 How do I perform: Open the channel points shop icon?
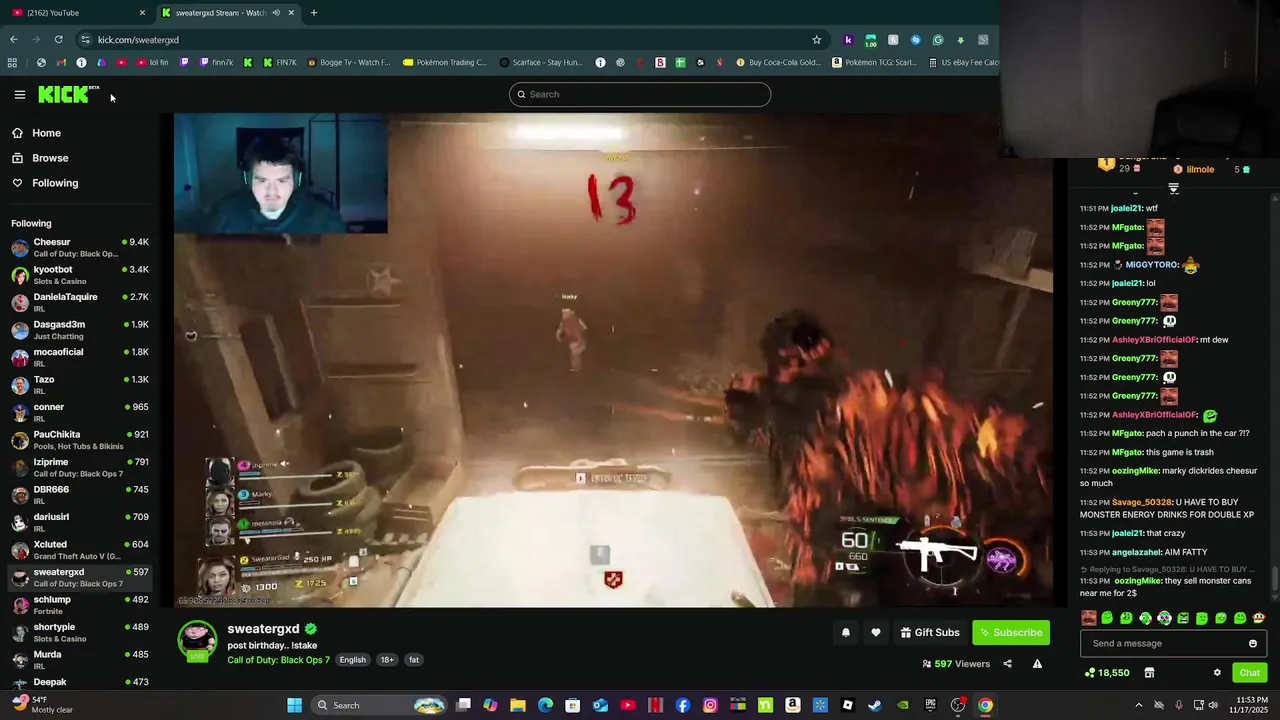pos(1149,673)
